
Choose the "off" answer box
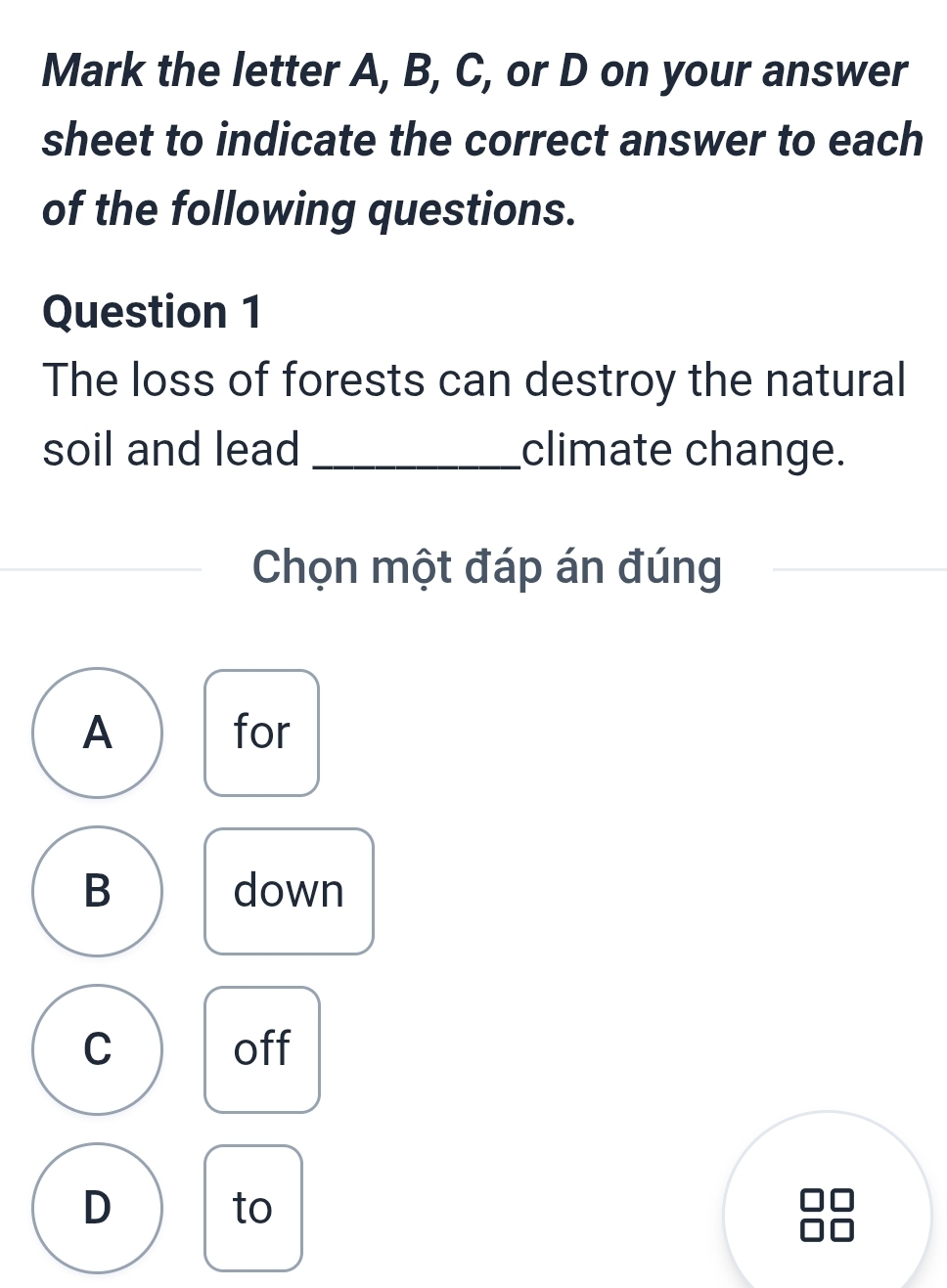pos(261,1049)
